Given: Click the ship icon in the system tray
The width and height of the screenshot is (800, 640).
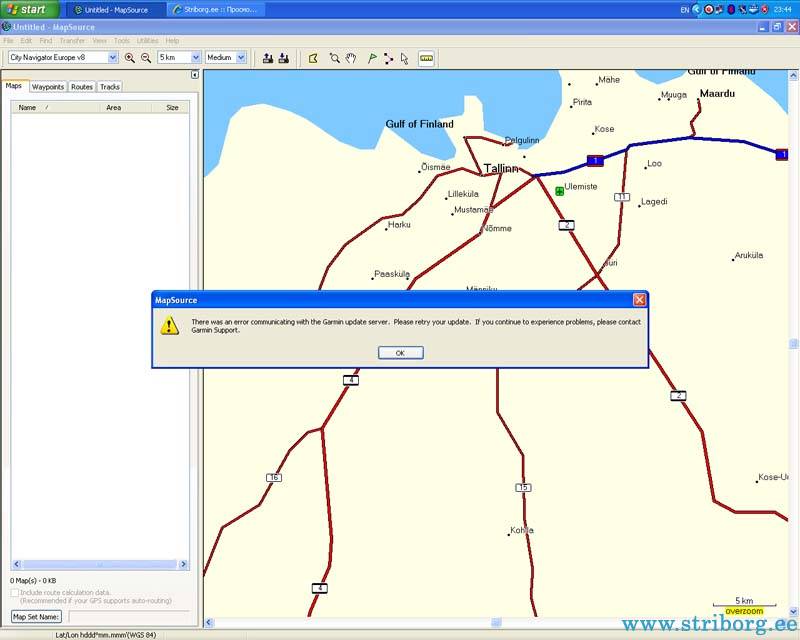Looking at the screenshot, I should point(754,9).
